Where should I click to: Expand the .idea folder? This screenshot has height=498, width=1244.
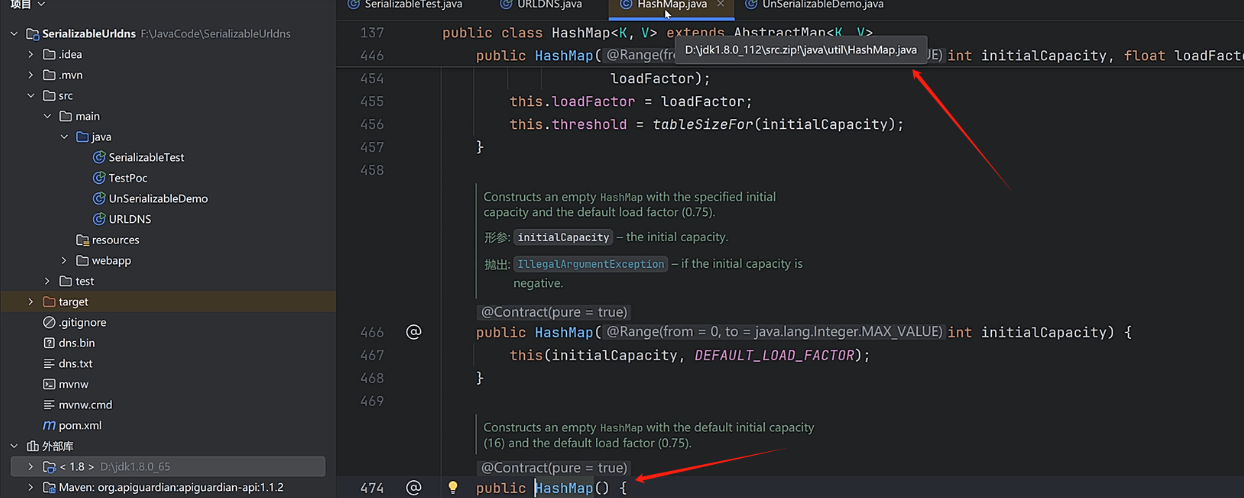pos(31,54)
